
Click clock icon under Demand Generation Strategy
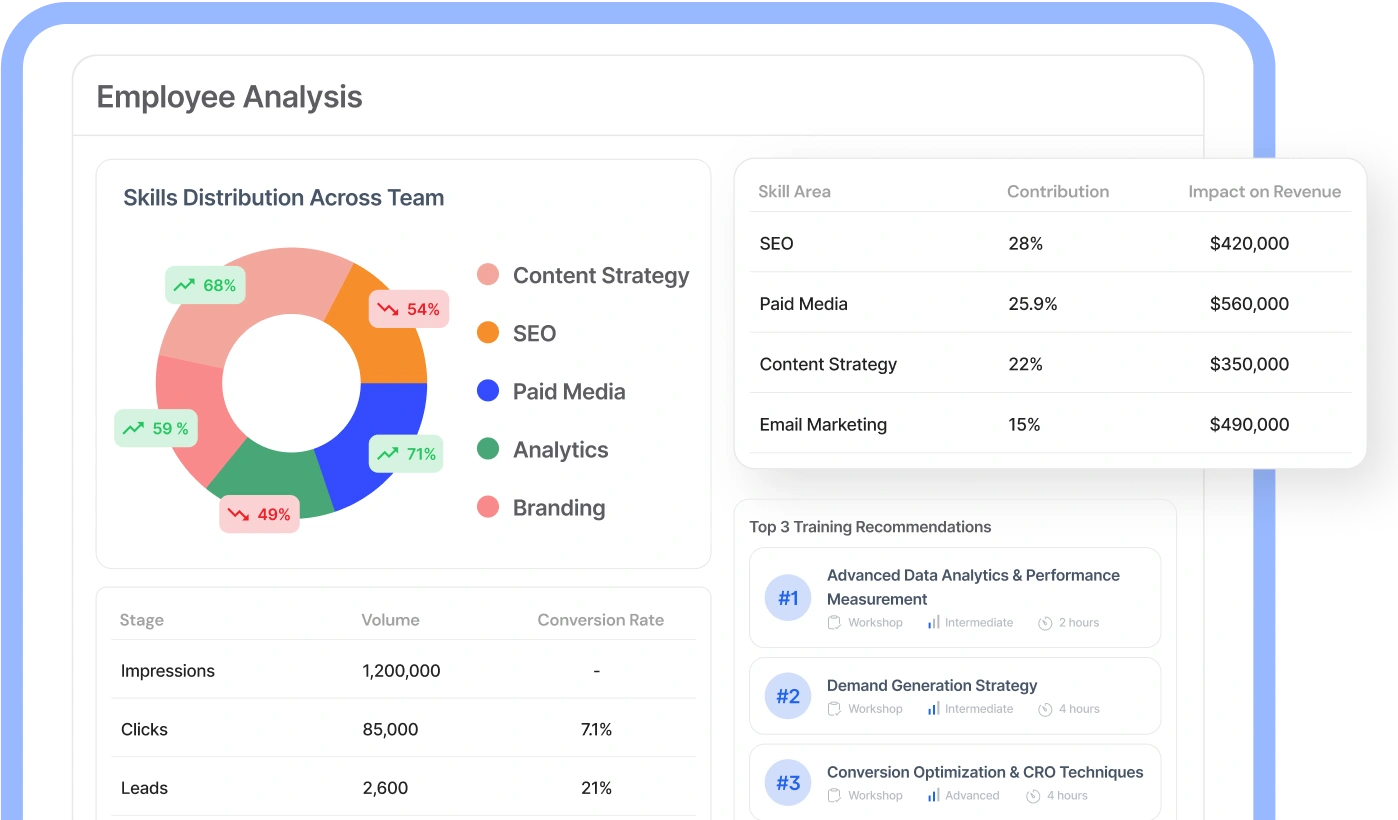pyautogui.click(x=1045, y=710)
